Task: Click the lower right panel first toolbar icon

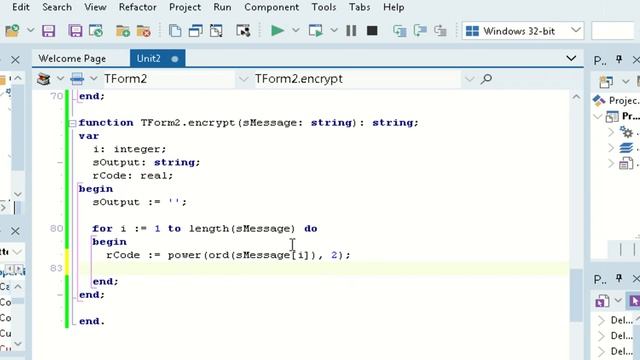Action: 602,301
